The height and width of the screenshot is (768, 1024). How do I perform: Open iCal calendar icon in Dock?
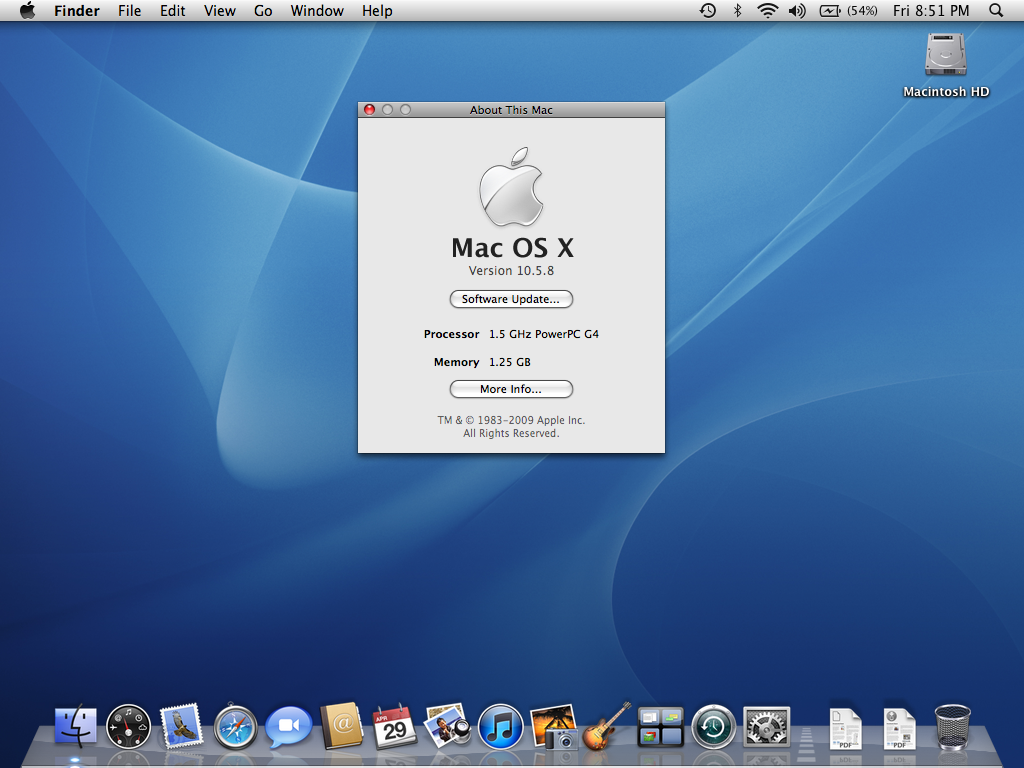coord(394,726)
